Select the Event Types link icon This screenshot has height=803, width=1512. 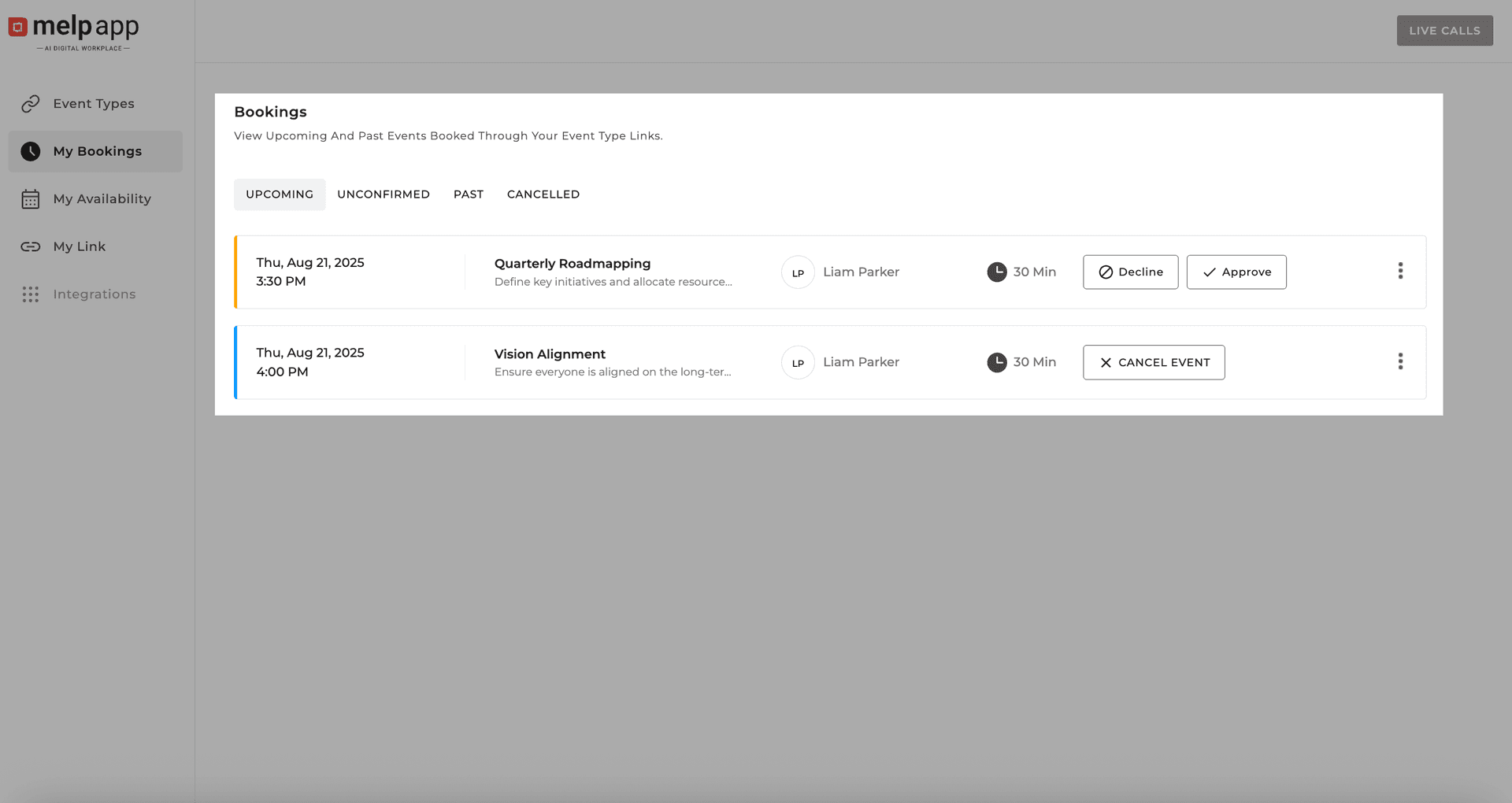pos(30,103)
